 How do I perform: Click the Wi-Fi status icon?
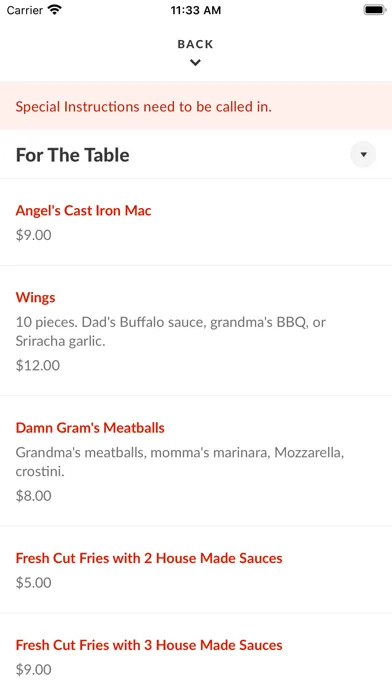55,10
